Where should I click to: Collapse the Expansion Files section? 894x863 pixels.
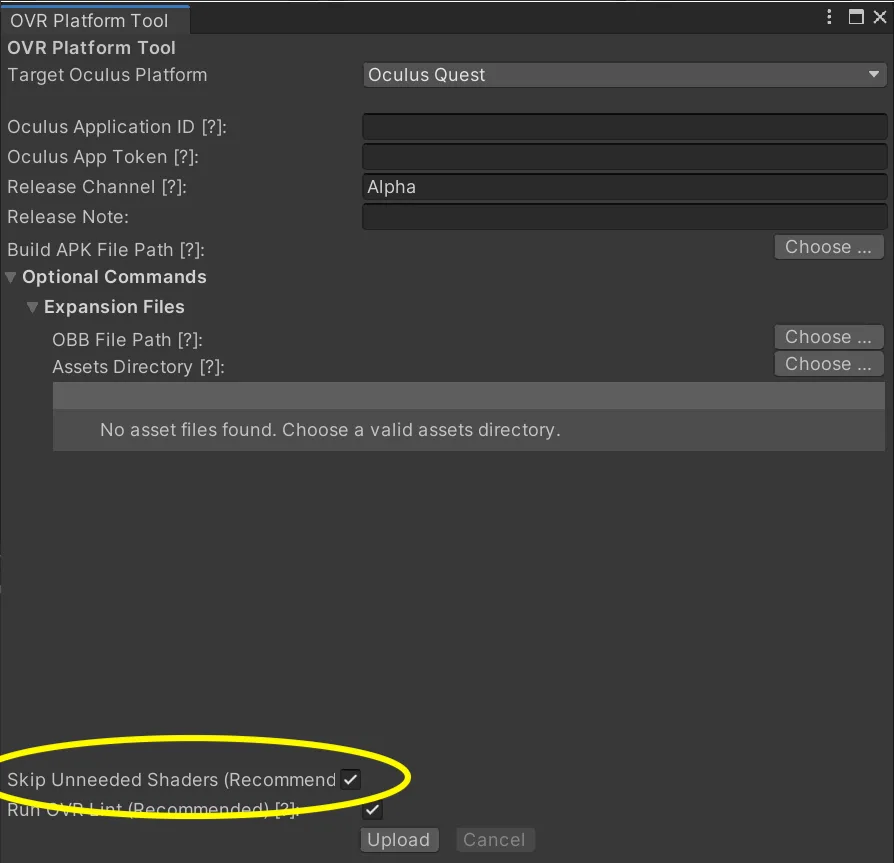(x=32, y=307)
